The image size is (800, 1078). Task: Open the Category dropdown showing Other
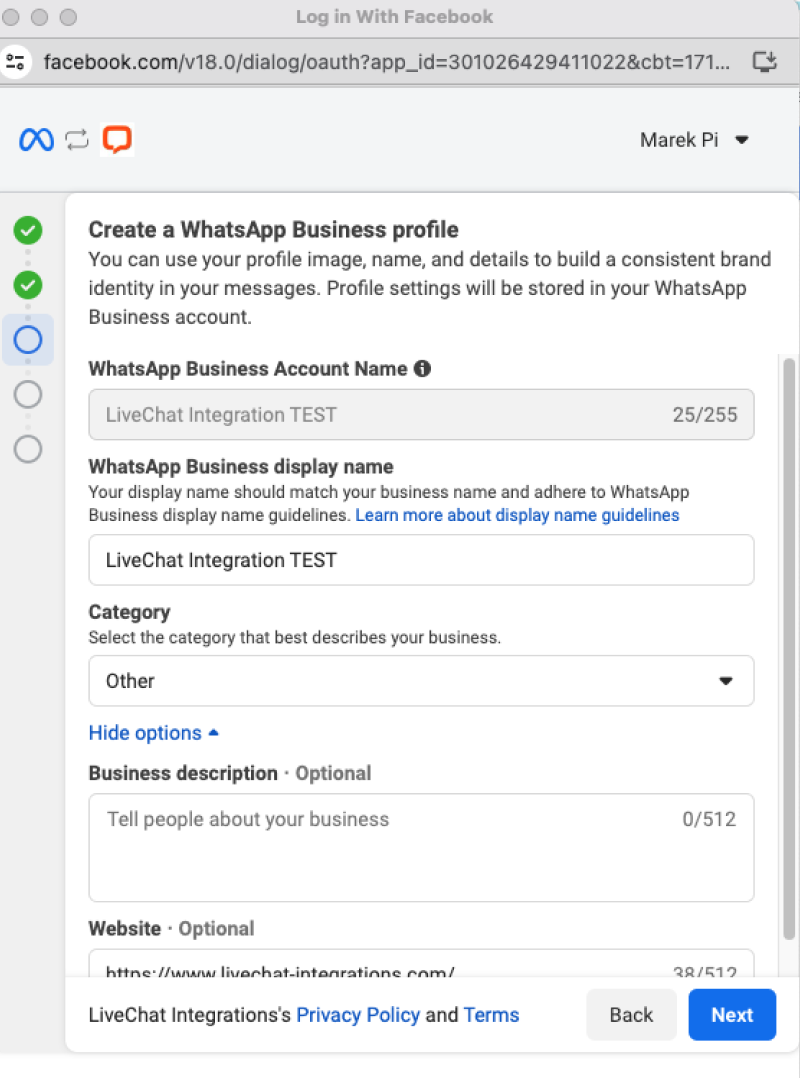pyautogui.click(x=421, y=681)
